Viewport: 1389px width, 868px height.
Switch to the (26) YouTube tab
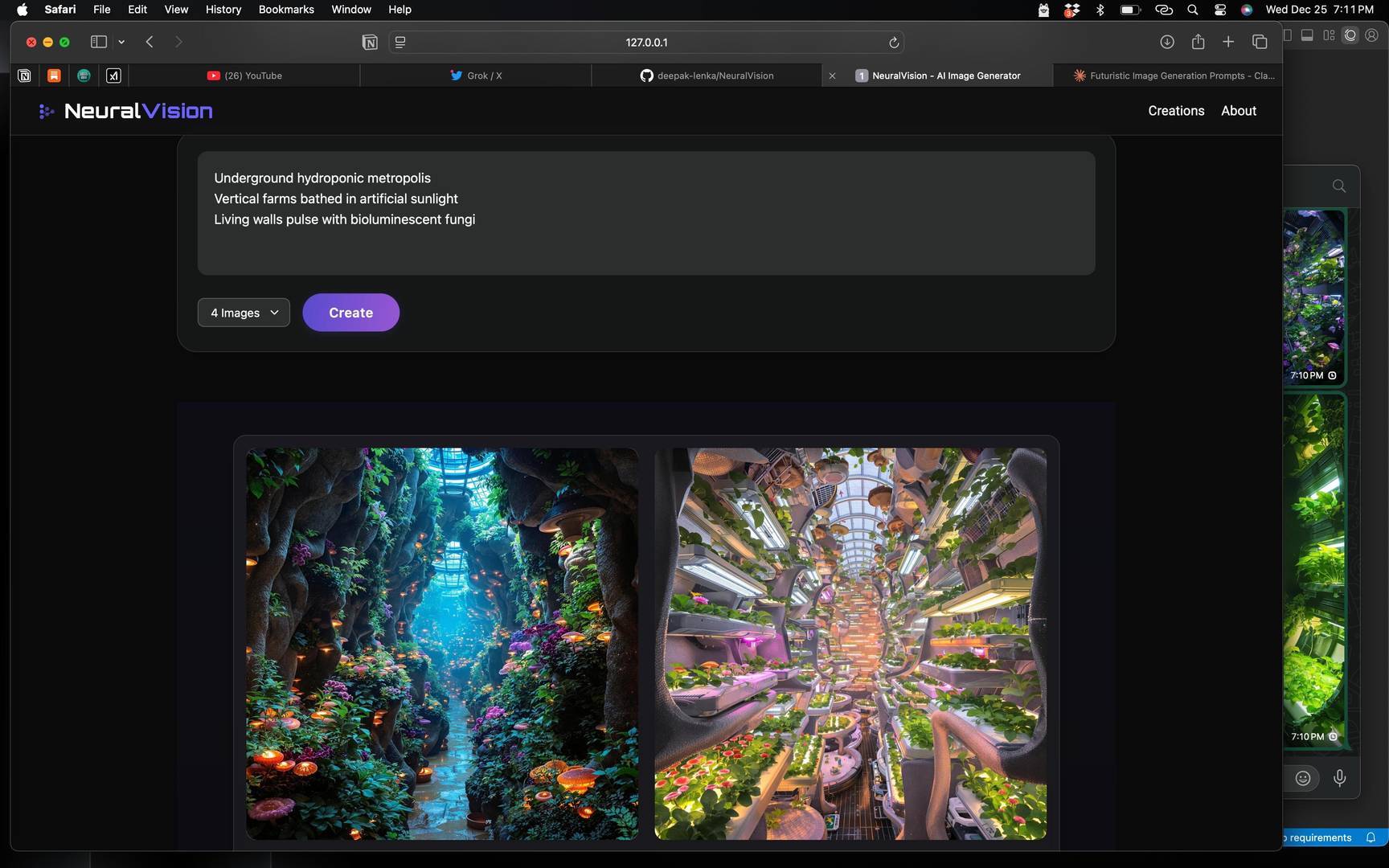(x=244, y=76)
